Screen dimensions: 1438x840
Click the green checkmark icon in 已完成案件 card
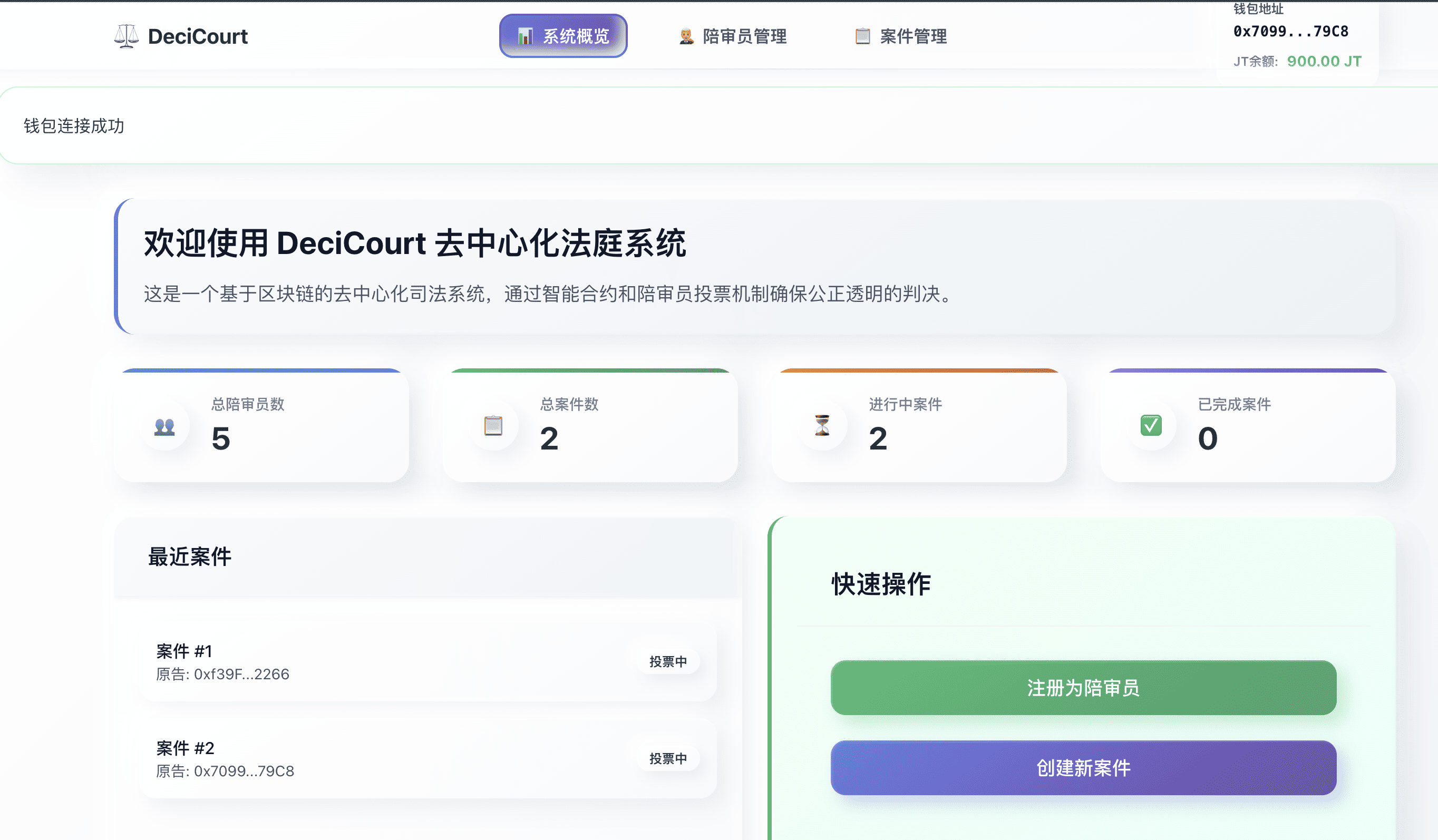(1151, 426)
